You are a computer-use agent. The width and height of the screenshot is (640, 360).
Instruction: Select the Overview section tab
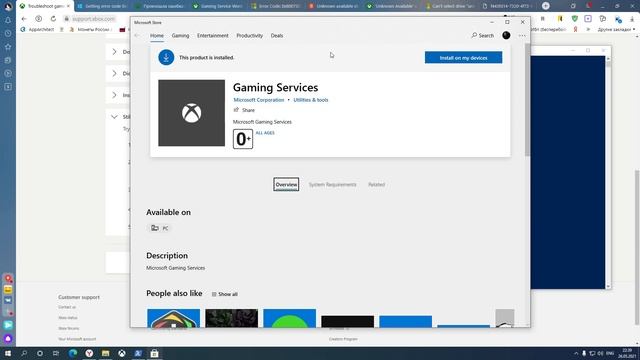(286, 184)
